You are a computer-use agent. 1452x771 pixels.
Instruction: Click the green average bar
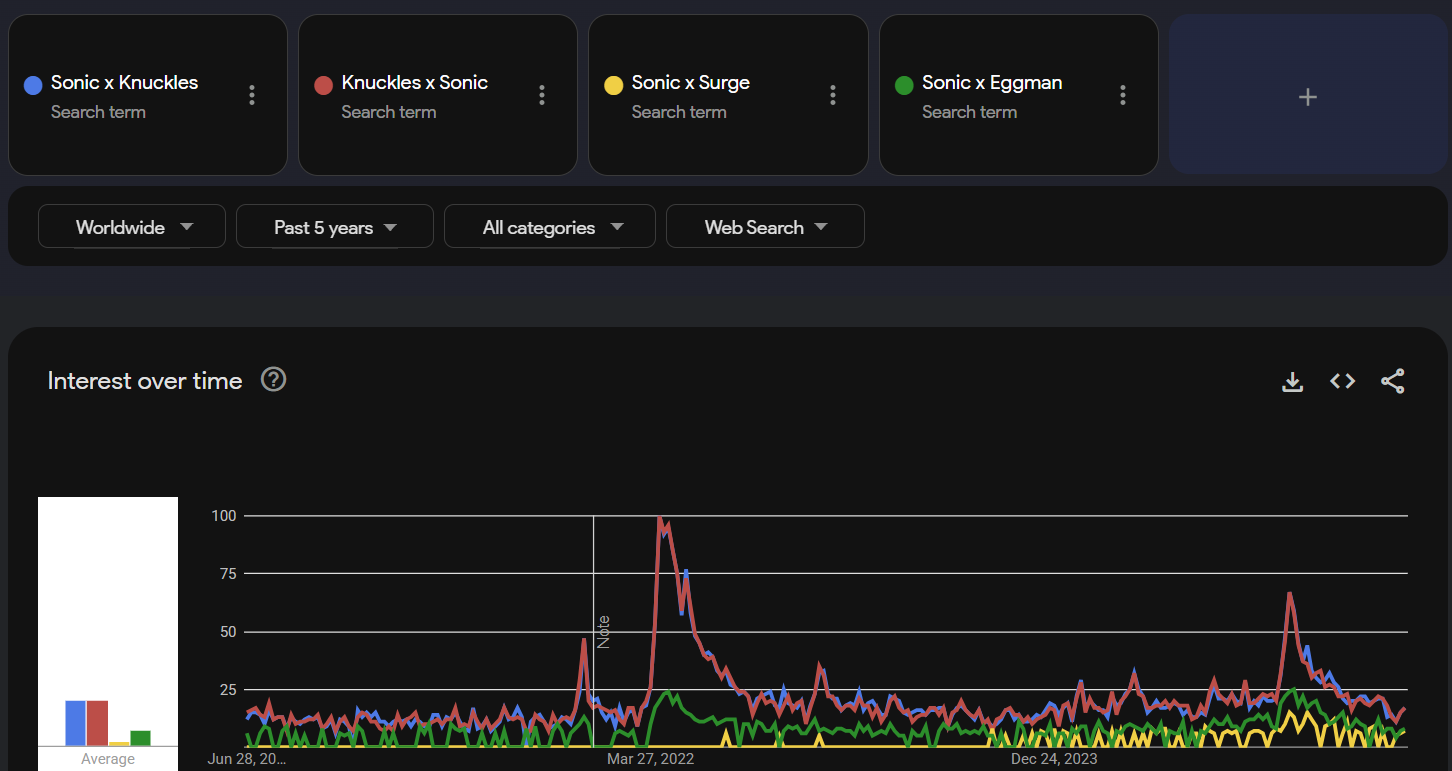140,738
